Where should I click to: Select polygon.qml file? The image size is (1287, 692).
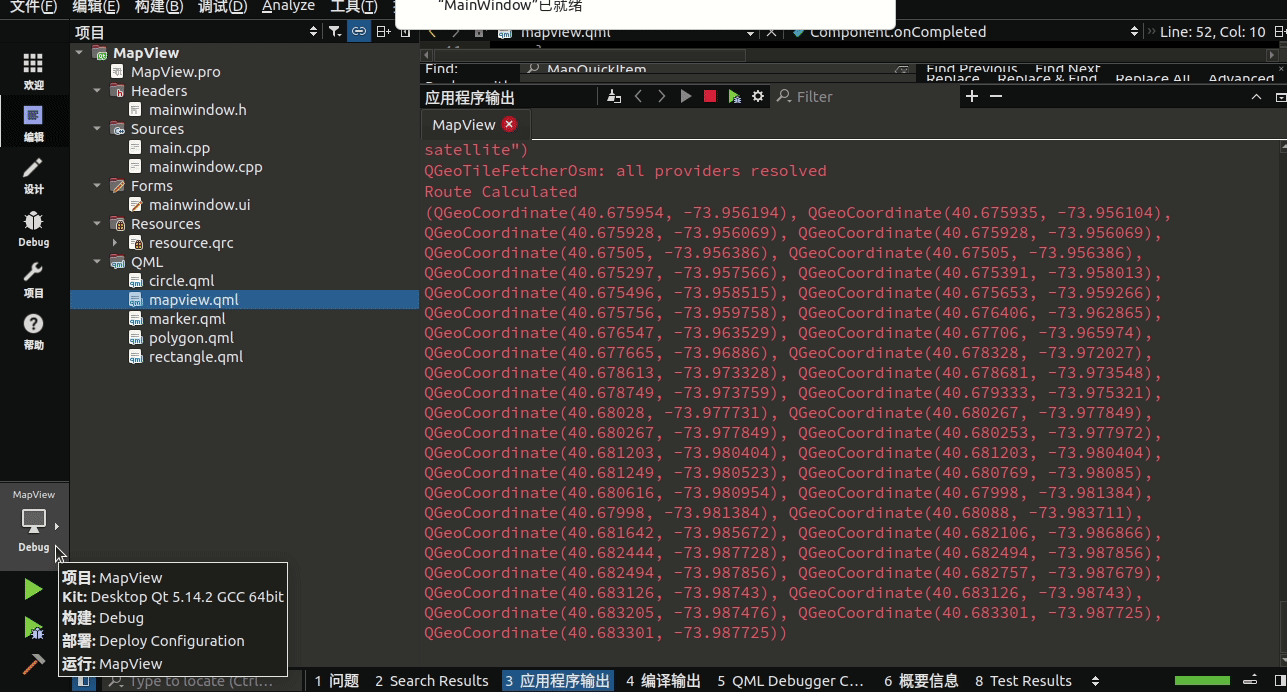(191, 338)
